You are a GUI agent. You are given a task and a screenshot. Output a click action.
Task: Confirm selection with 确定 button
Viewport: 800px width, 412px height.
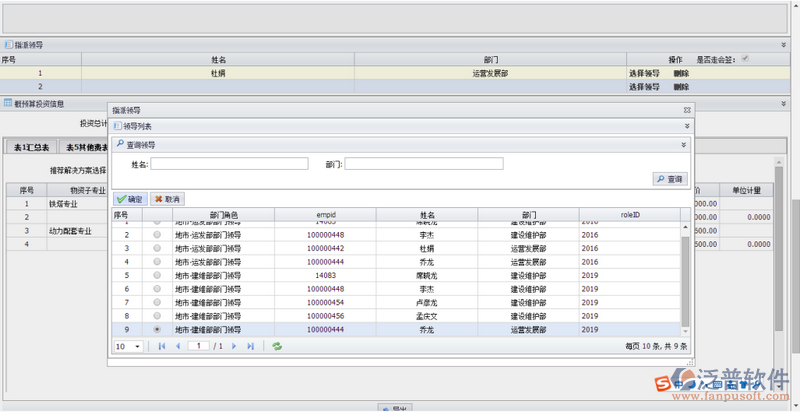pyautogui.click(x=130, y=199)
